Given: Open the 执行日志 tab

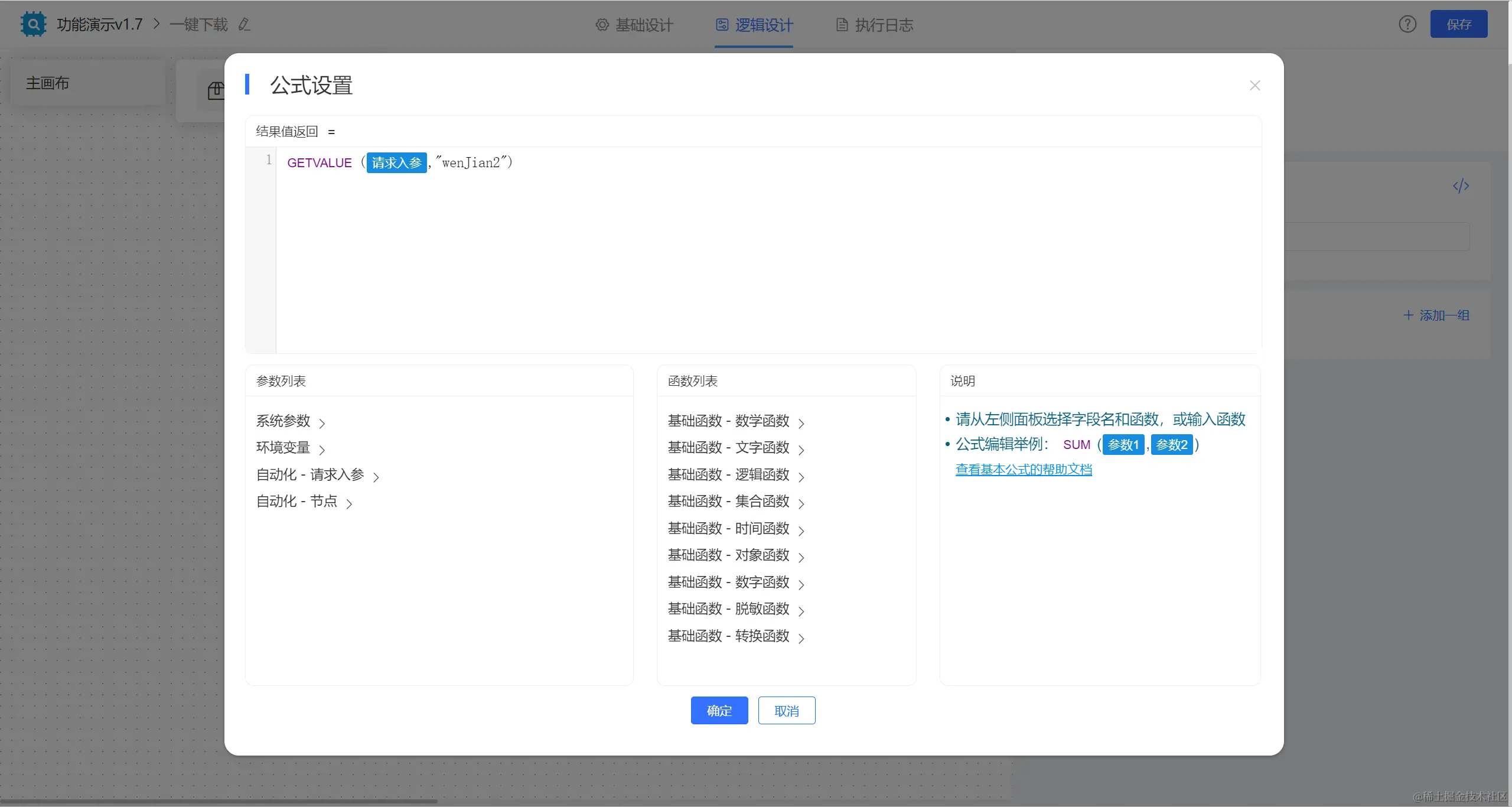Looking at the screenshot, I should 875,25.
